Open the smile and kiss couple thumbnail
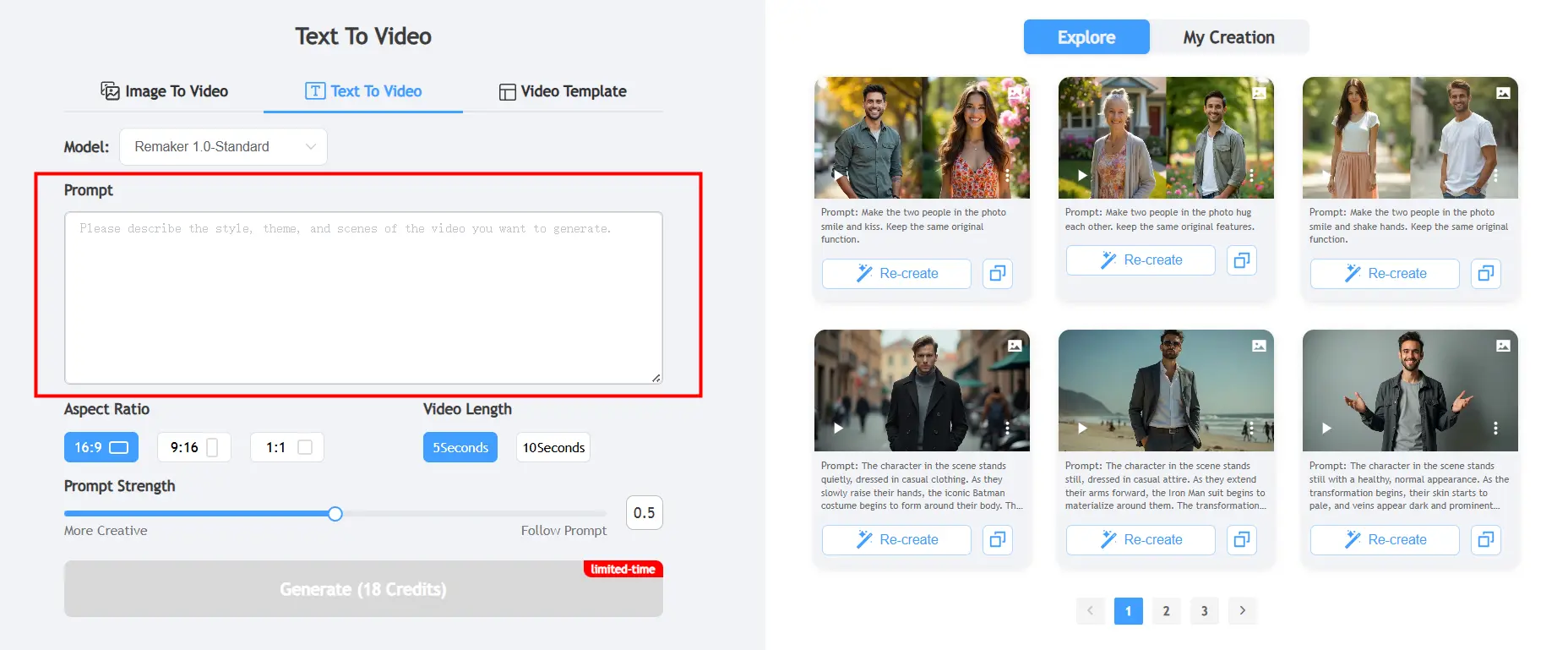This screenshot has width=1568, height=650. pos(922,138)
